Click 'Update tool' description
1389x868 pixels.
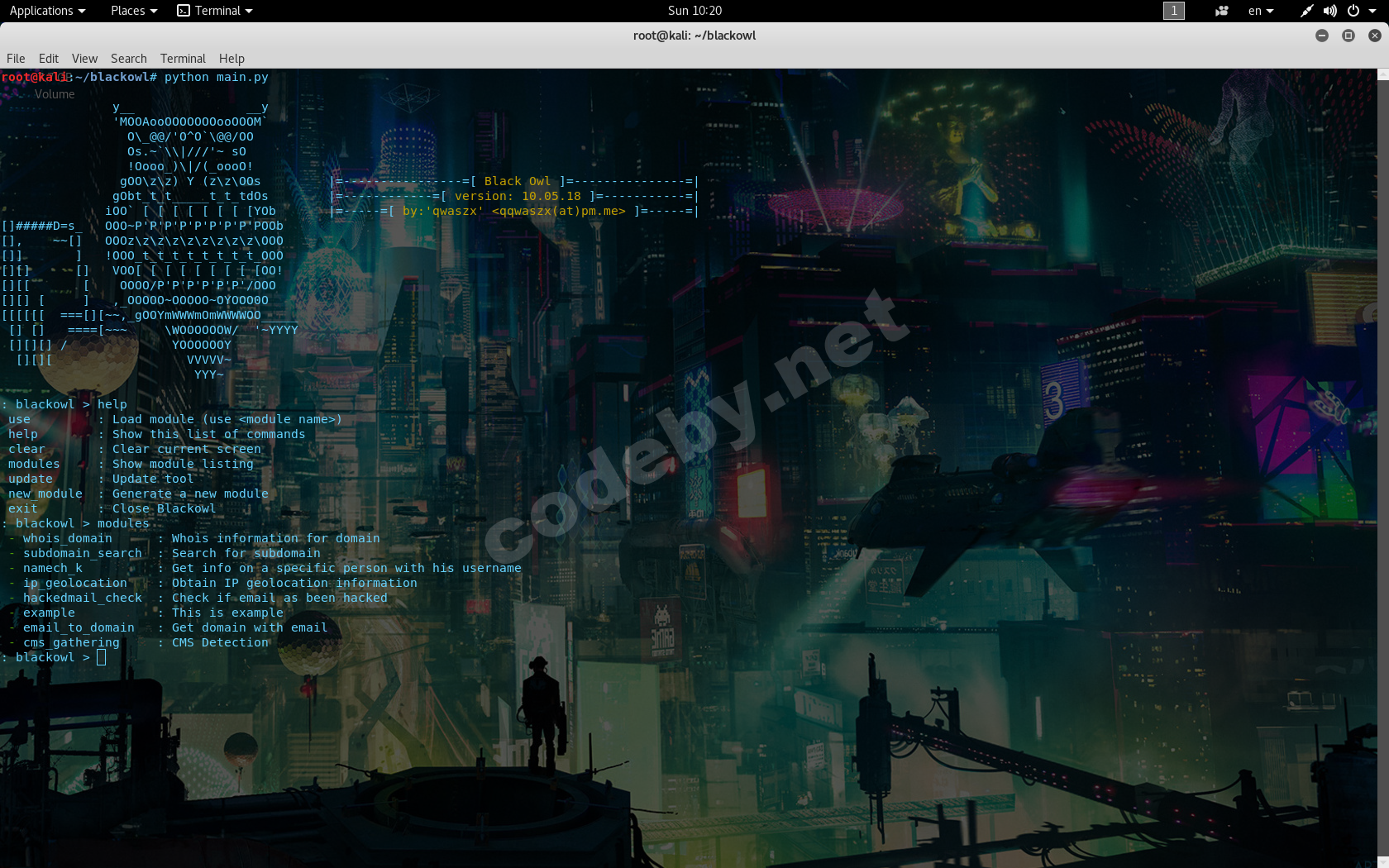pyautogui.click(x=153, y=479)
